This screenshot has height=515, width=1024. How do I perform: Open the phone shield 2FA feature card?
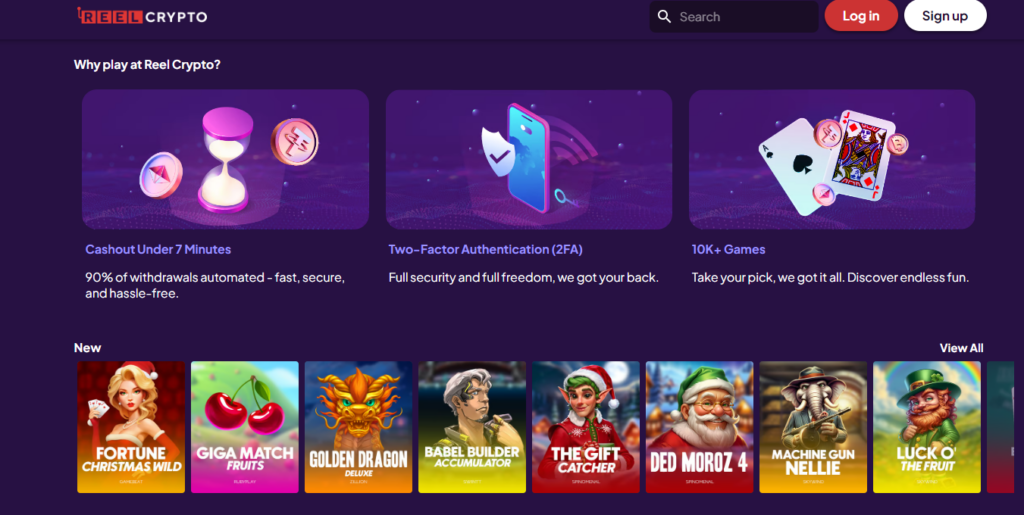point(529,159)
